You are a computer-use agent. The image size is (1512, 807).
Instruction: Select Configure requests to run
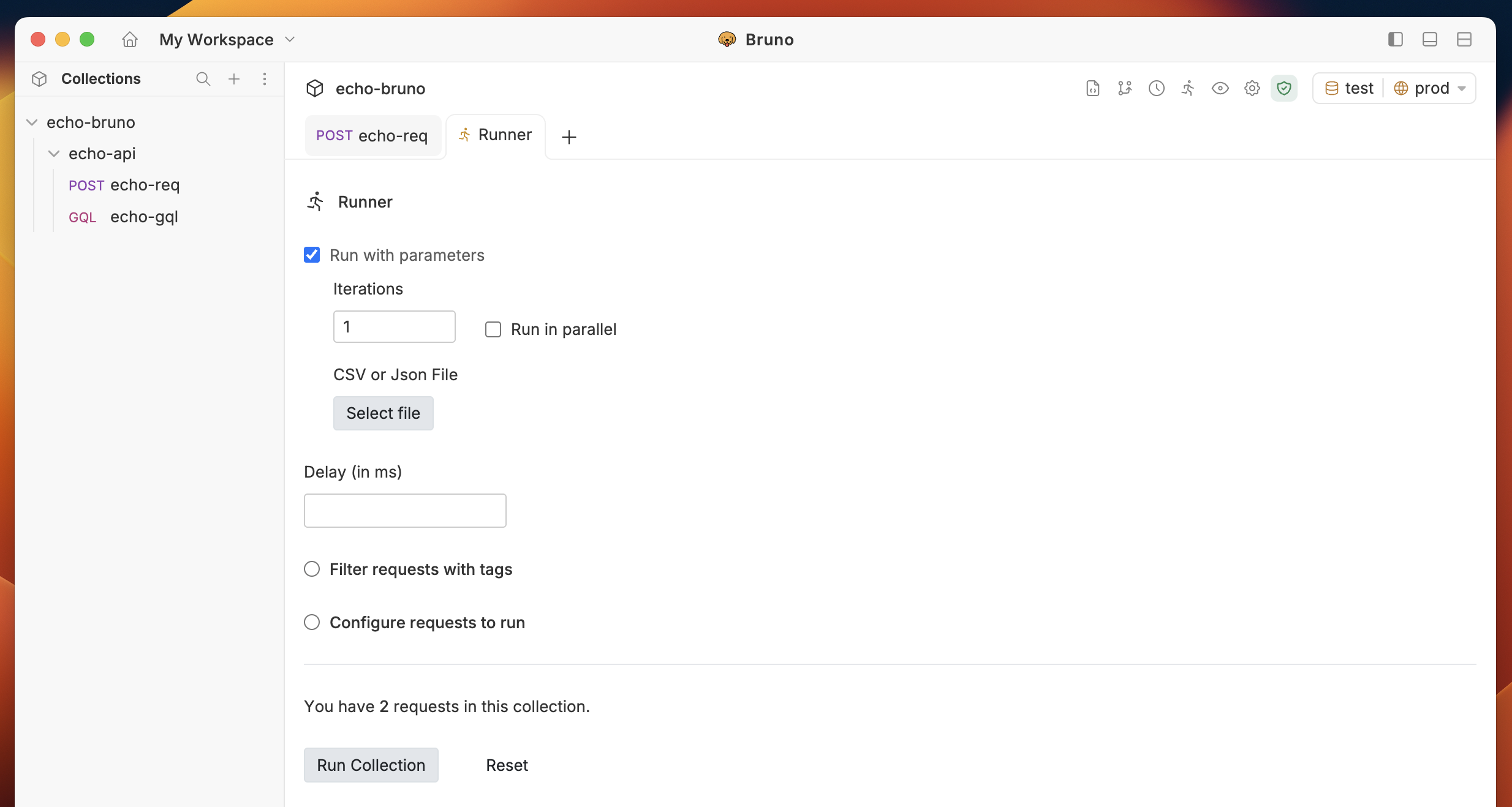312,622
